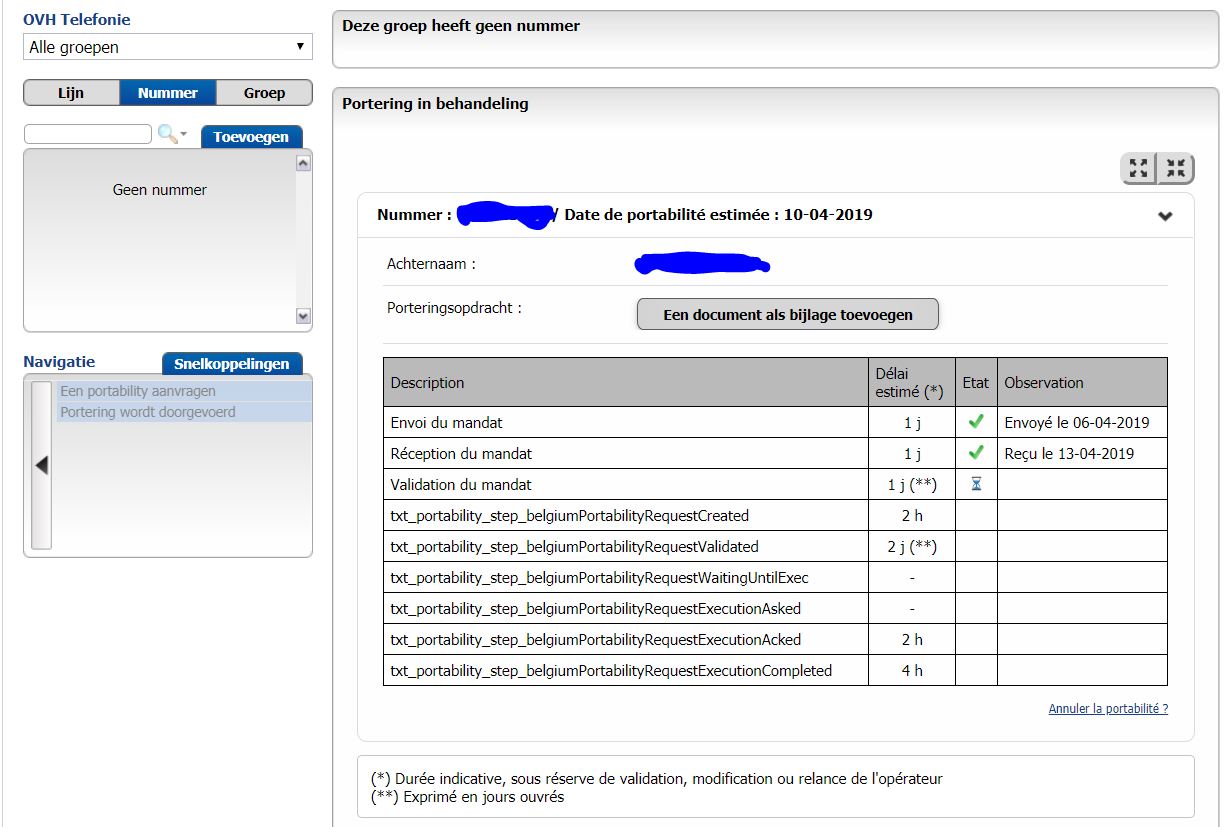
Task: Click the number list scroll-down arrow
Action: (x=304, y=316)
